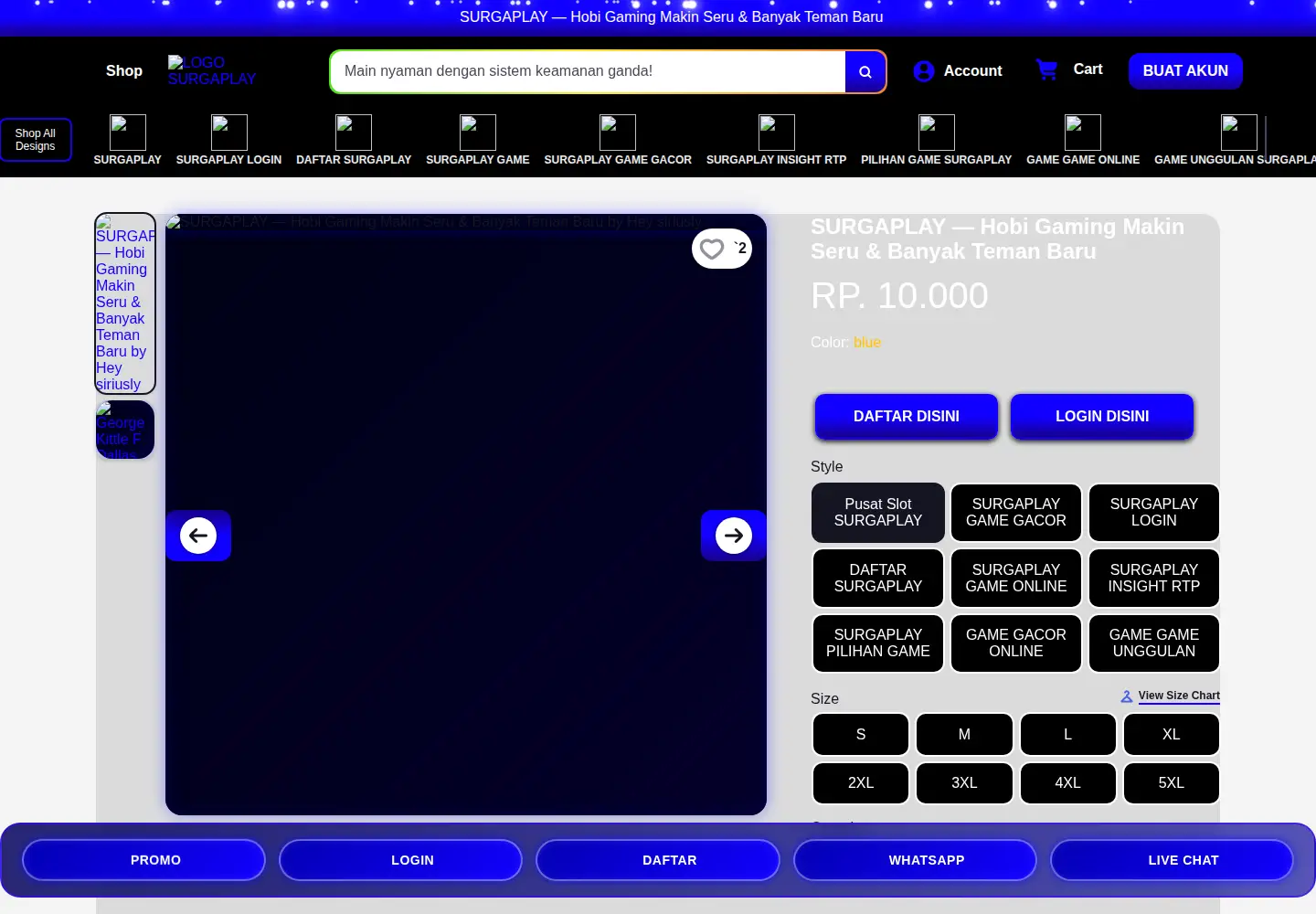
Task: Click the WHATSAPP bottom bar button
Action: (915, 860)
